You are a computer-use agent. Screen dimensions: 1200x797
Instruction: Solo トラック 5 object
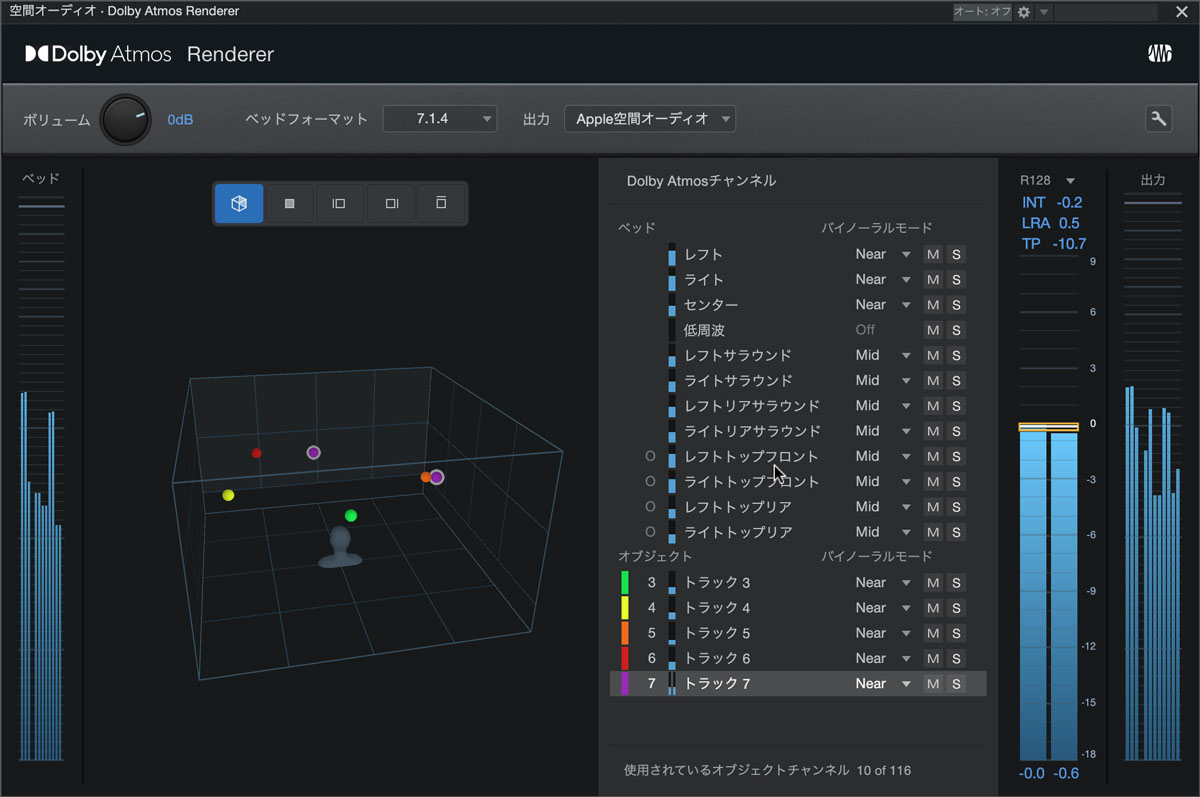(x=956, y=633)
